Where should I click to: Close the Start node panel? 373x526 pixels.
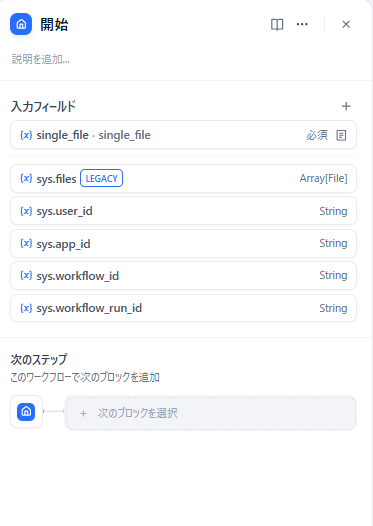(x=346, y=24)
